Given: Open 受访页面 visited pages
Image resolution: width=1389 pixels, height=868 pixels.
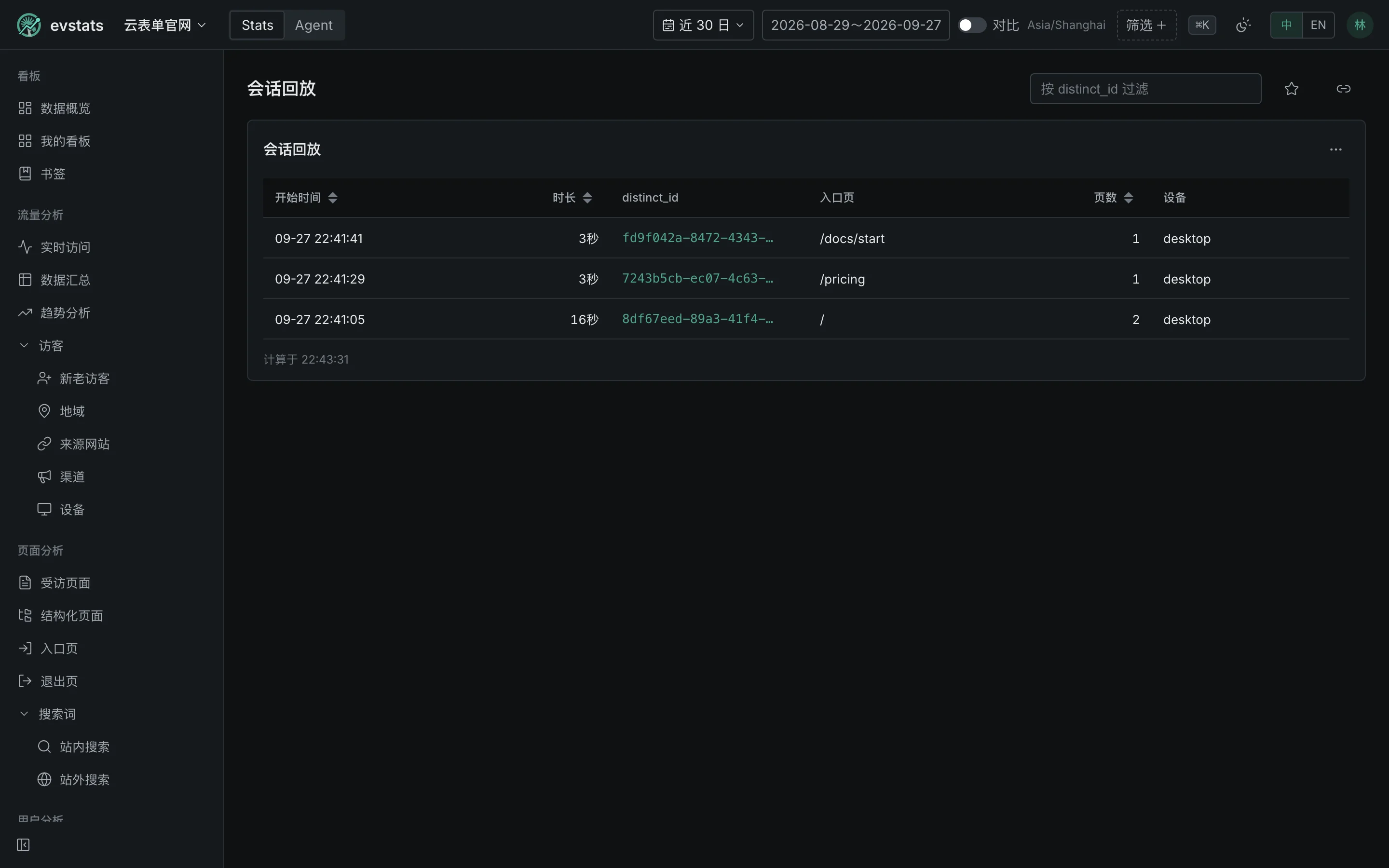Looking at the screenshot, I should [111, 583].
